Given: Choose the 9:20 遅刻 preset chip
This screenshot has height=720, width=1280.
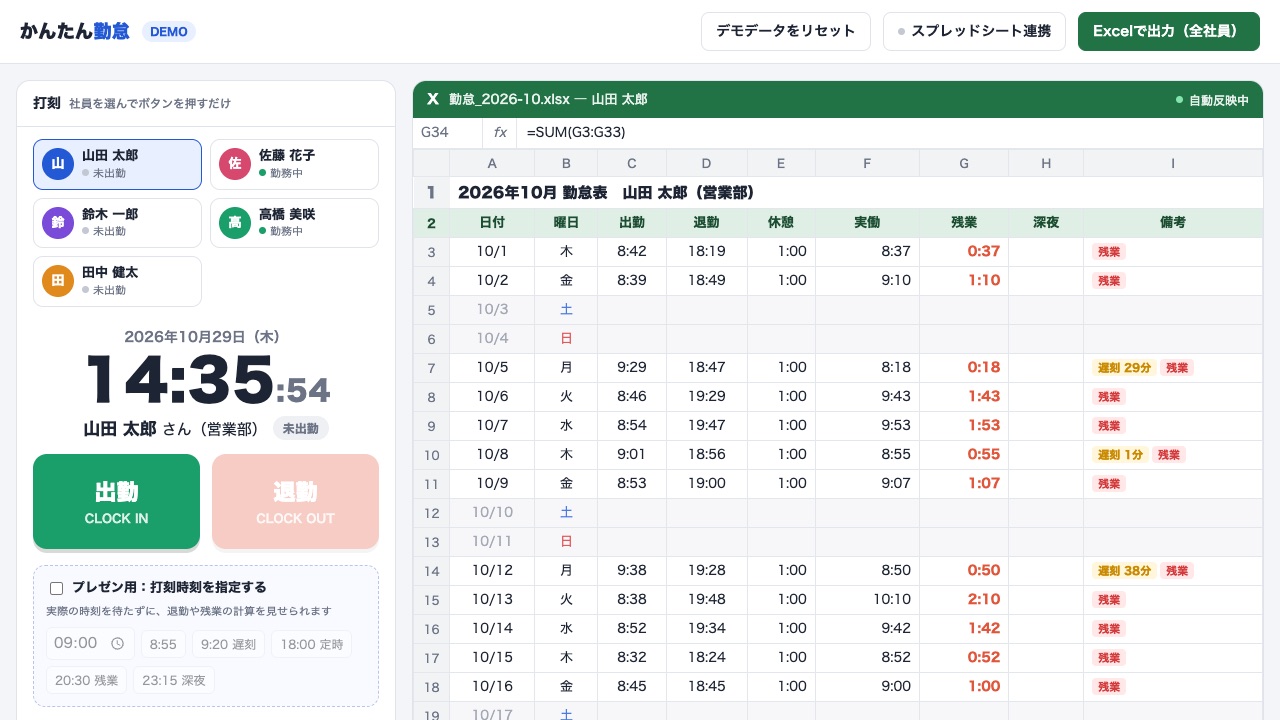Looking at the screenshot, I should 228,644.
